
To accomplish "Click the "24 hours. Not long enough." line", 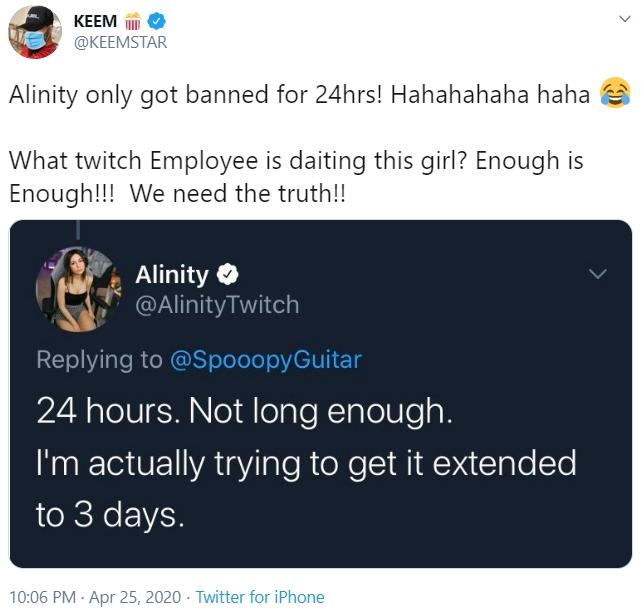I will pyautogui.click(x=243, y=411).
